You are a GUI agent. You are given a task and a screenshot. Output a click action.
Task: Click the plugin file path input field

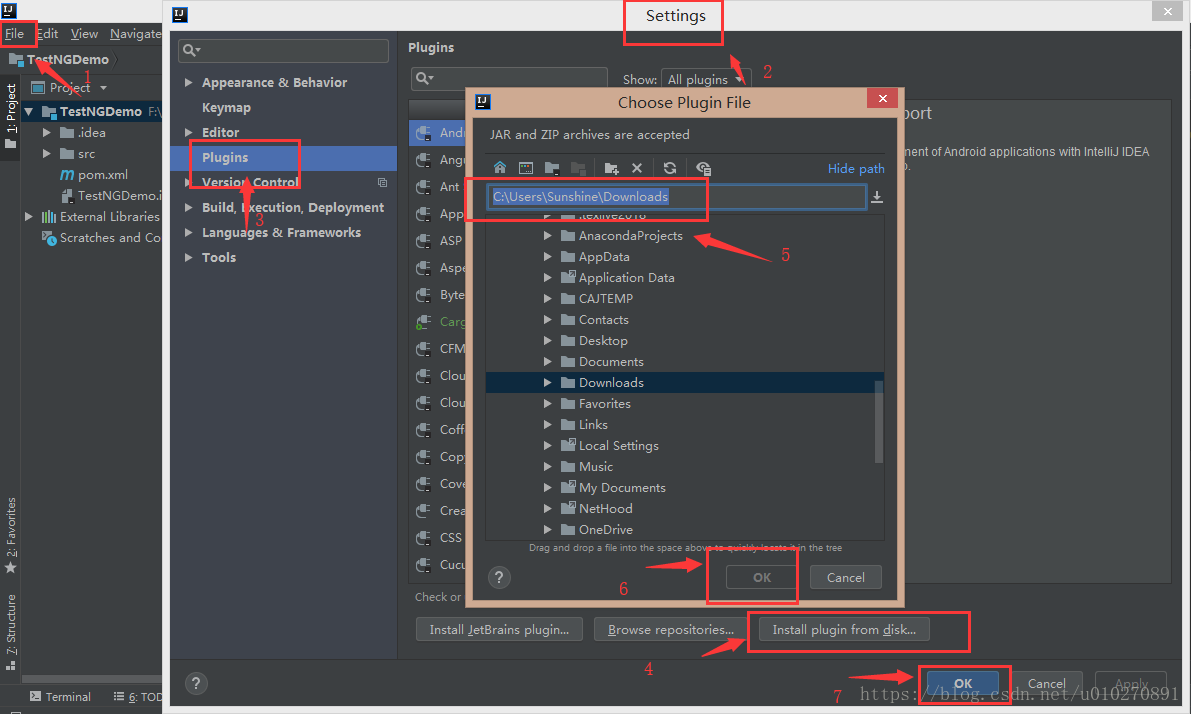[x=676, y=197]
